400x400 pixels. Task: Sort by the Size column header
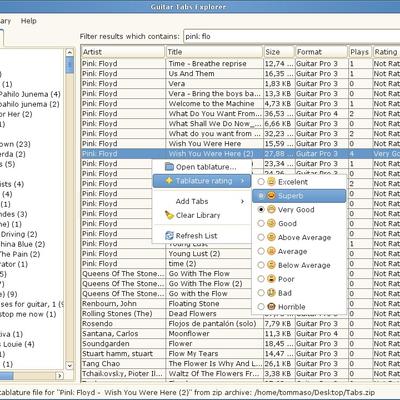(279, 52)
